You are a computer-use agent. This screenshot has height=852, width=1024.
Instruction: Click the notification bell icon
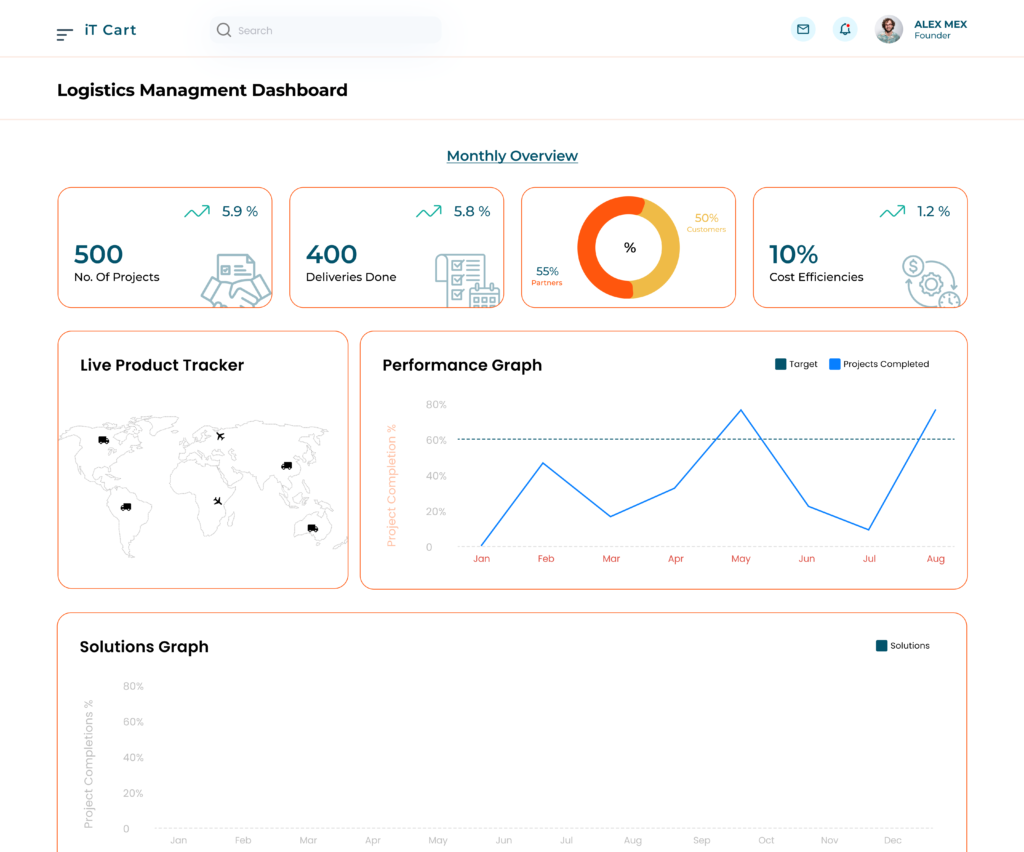pyautogui.click(x=845, y=30)
